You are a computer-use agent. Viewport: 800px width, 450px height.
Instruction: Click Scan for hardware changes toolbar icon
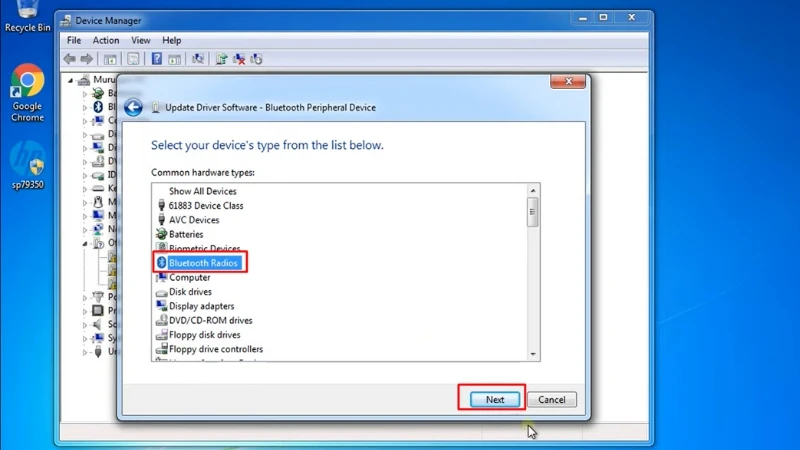coord(197,59)
